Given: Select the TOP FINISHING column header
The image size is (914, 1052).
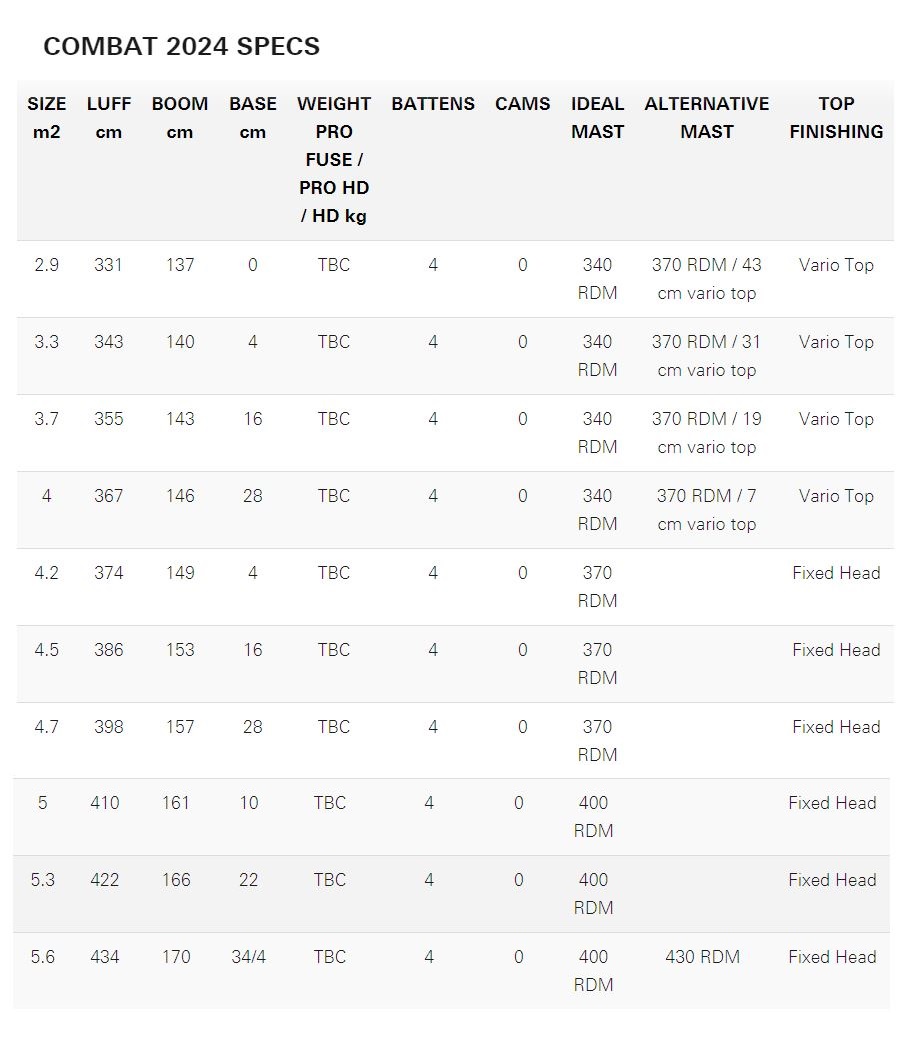Looking at the screenshot, I should click(836, 118).
